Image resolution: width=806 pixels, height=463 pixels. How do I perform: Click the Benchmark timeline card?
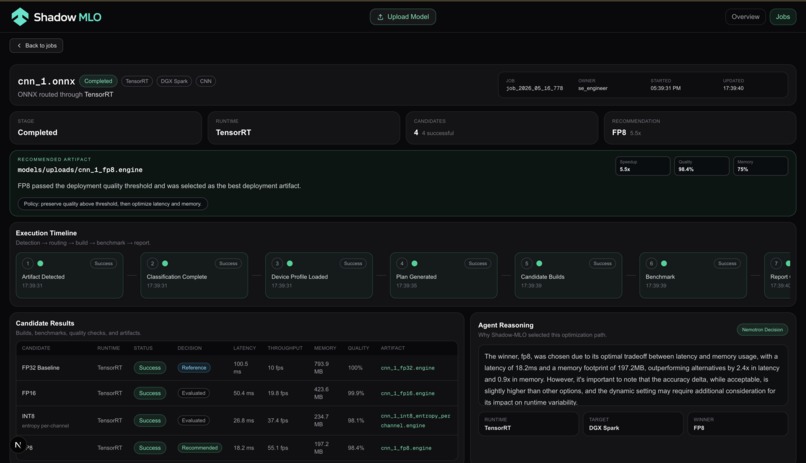(x=693, y=275)
